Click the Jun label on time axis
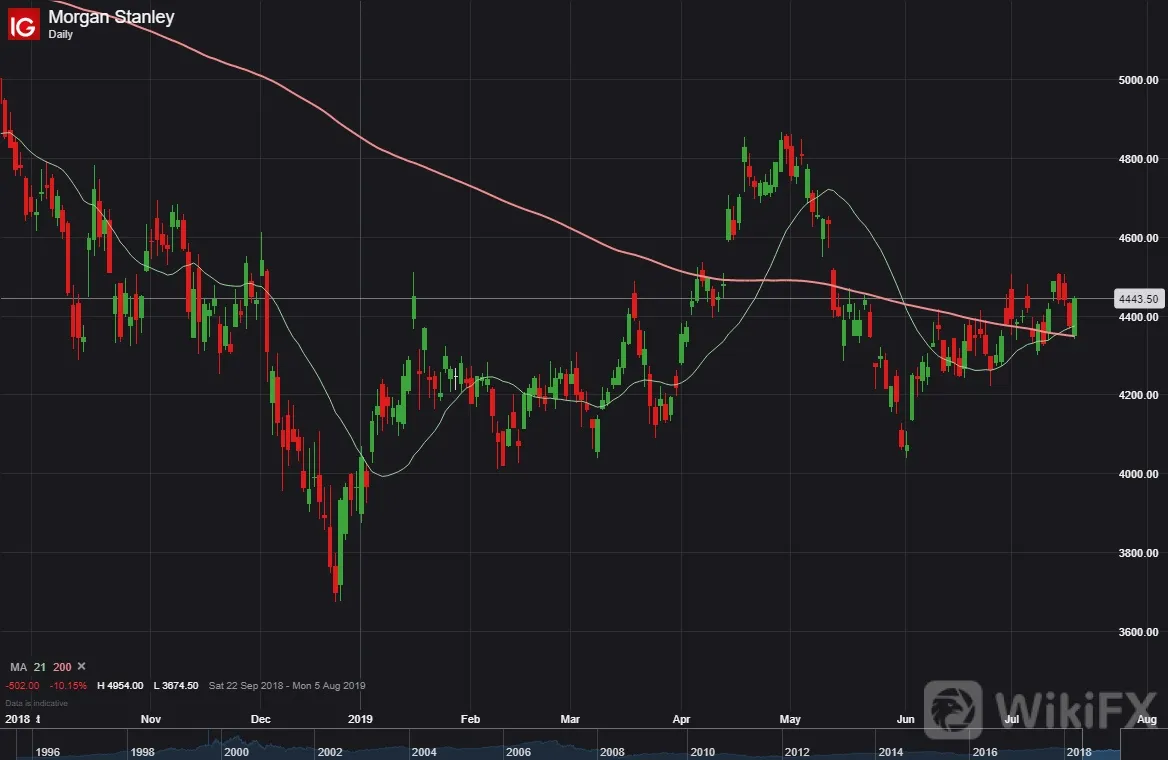Image resolution: width=1168 pixels, height=760 pixels. click(x=905, y=719)
